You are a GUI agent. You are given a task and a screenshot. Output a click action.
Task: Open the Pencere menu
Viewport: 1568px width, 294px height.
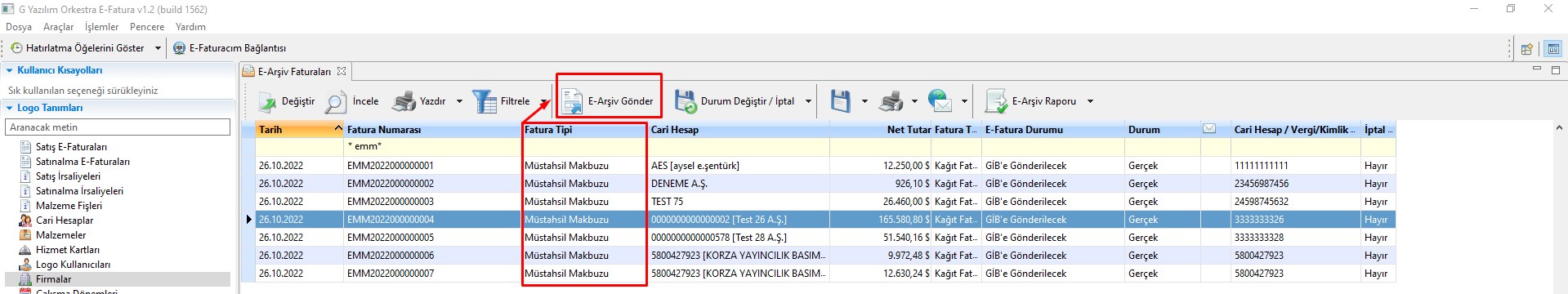click(x=147, y=27)
